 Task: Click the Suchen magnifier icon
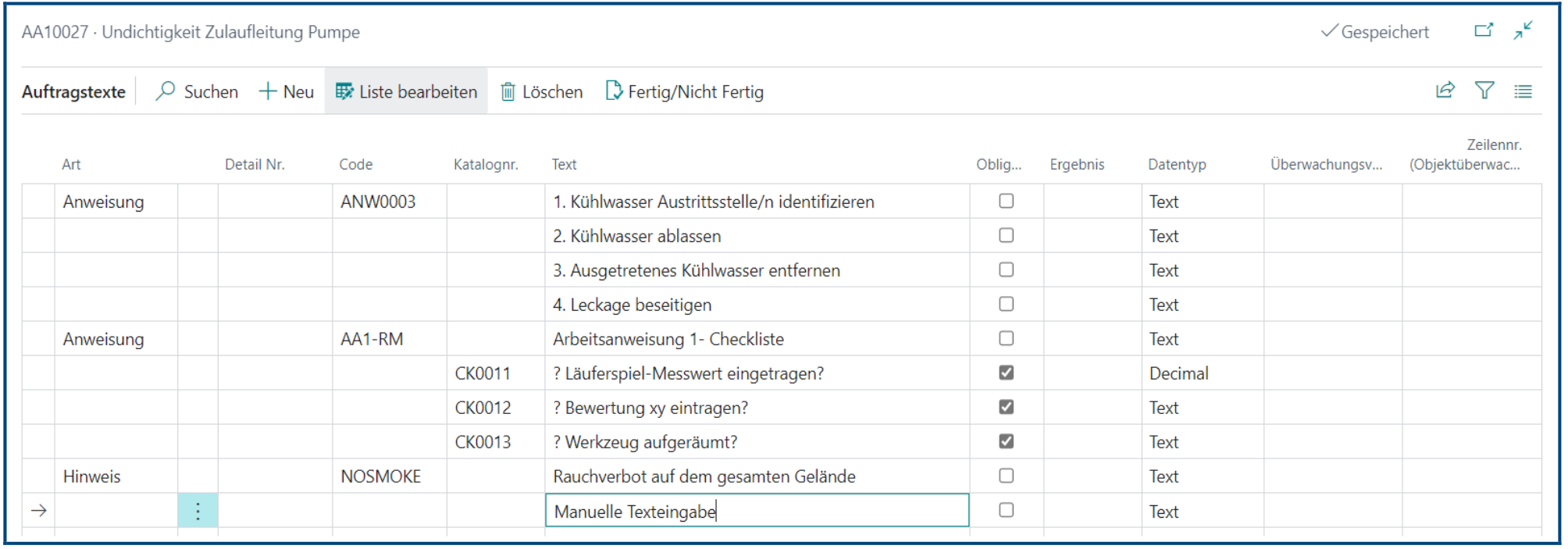(166, 91)
